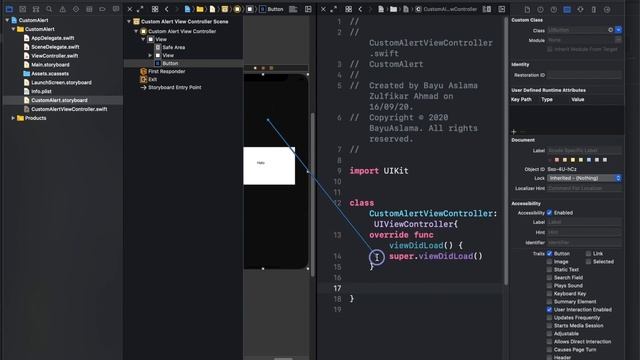Screen dimensions: 640x360
Task: Close the storyboard editor pane
Action: pyautogui.click(x=130, y=9)
